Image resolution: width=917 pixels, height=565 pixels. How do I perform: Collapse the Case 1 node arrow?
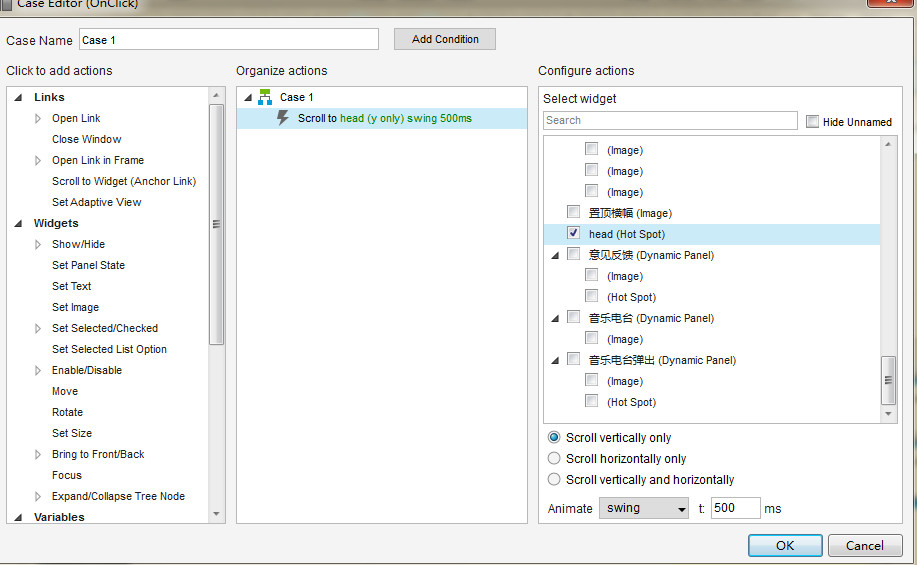(248, 97)
